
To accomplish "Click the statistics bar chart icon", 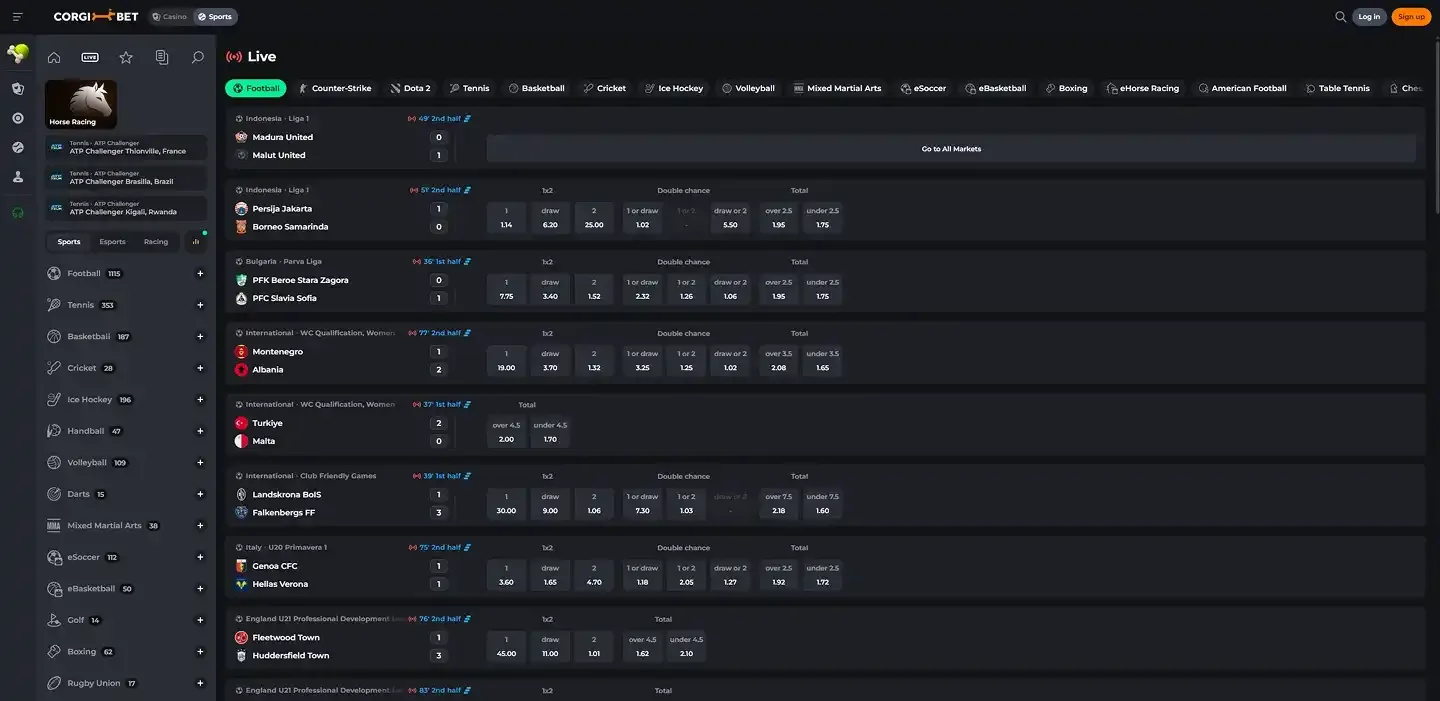I will [x=196, y=241].
